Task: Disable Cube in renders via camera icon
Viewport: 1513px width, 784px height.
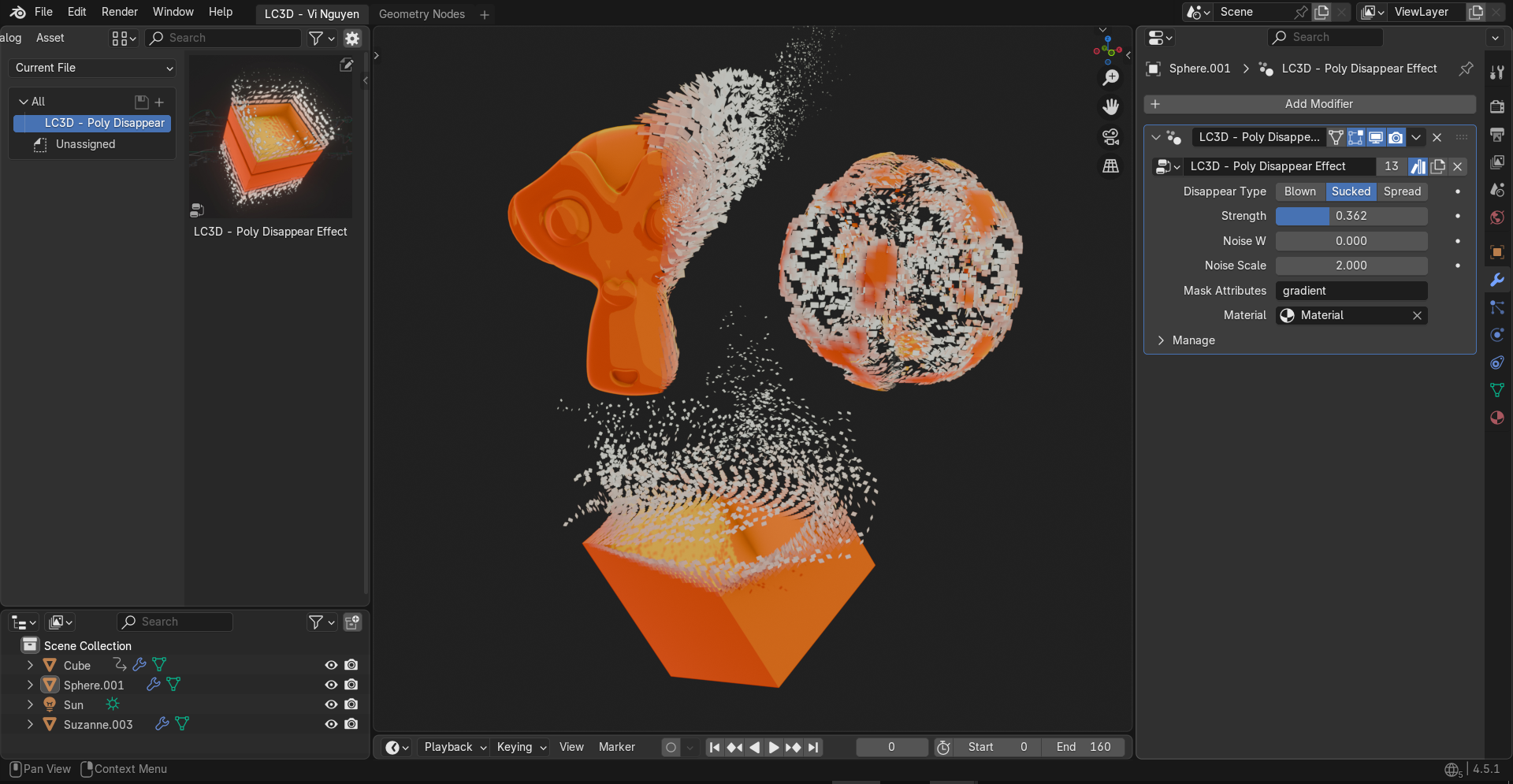Action: click(x=351, y=665)
